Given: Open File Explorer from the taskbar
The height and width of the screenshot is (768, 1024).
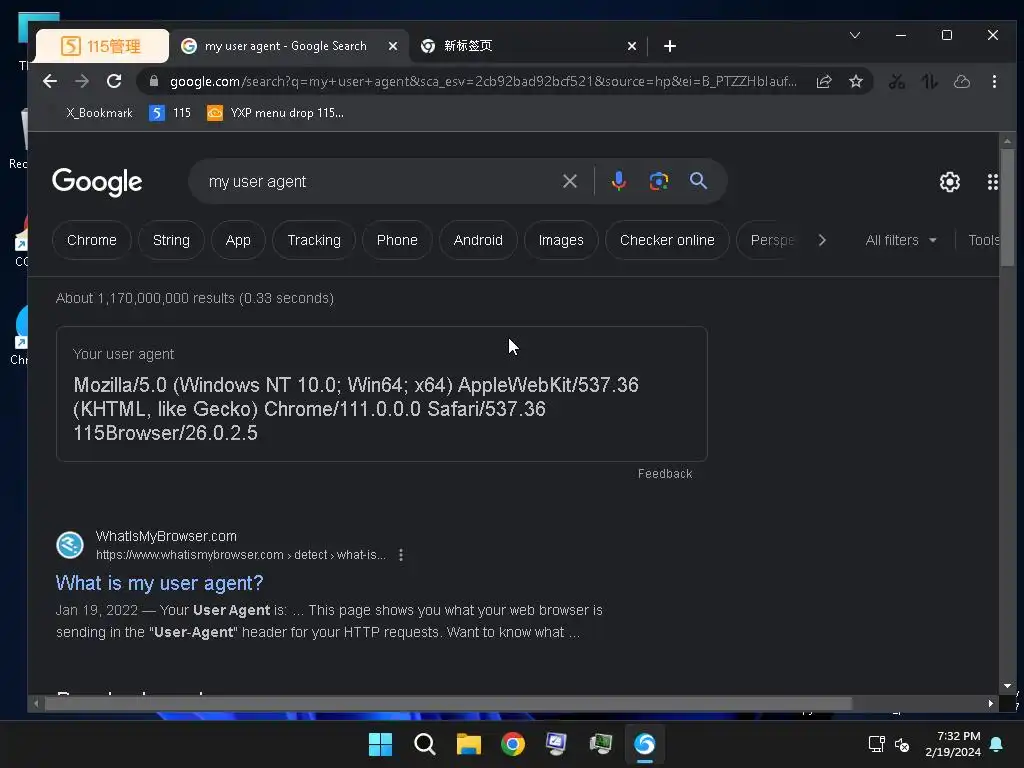Looking at the screenshot, I should [x=468, y=744].
